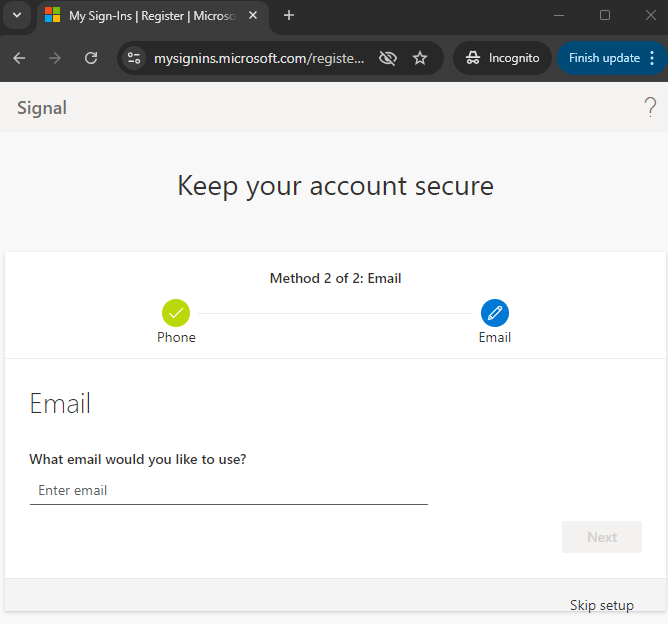Open the Incognito indicator
Screen dimensions: 668x624
click(503, 58)
